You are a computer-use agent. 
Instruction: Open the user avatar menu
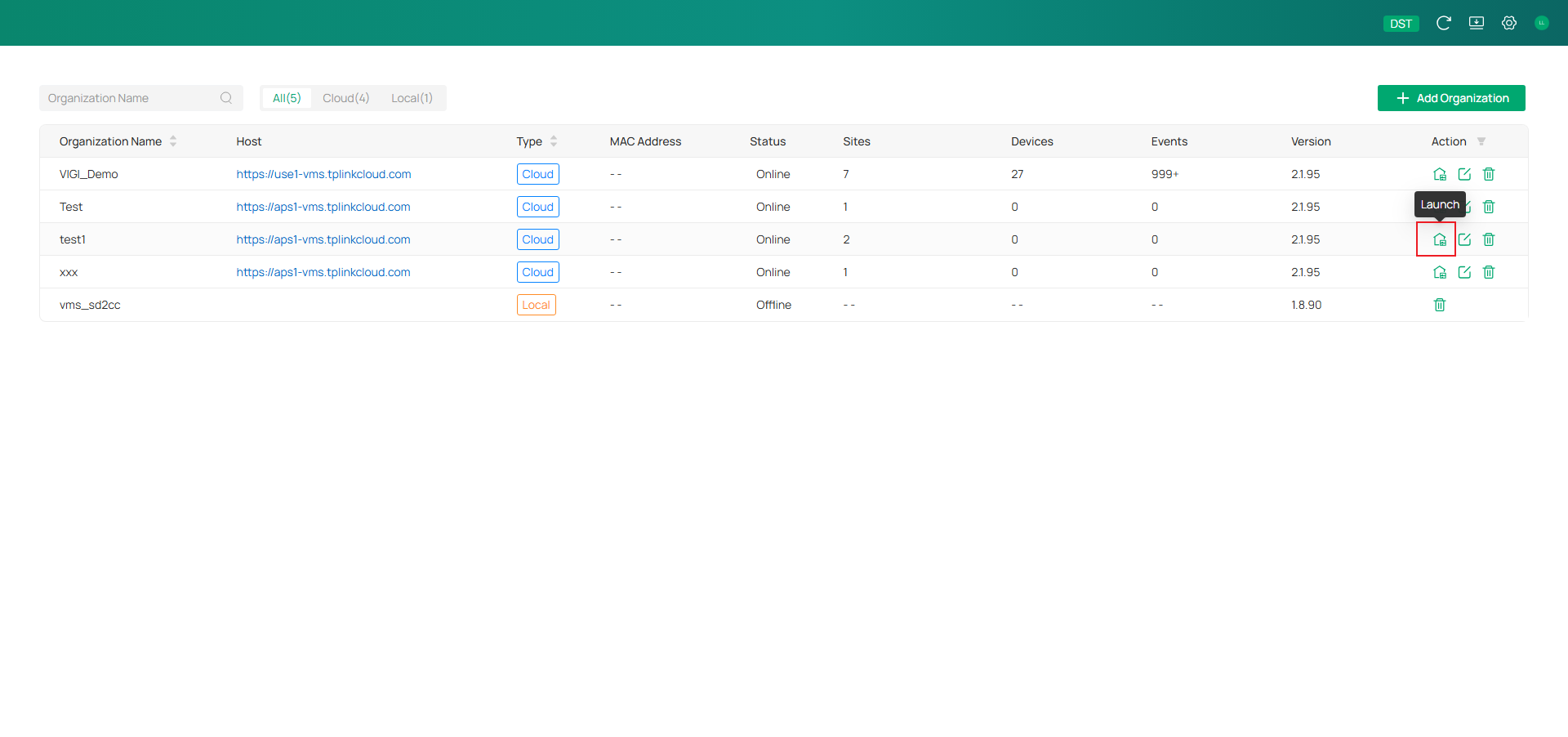1542,23
